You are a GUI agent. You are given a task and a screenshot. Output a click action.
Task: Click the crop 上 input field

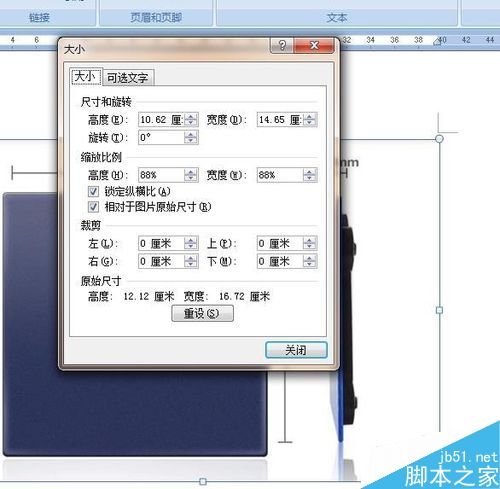(280, 243)
